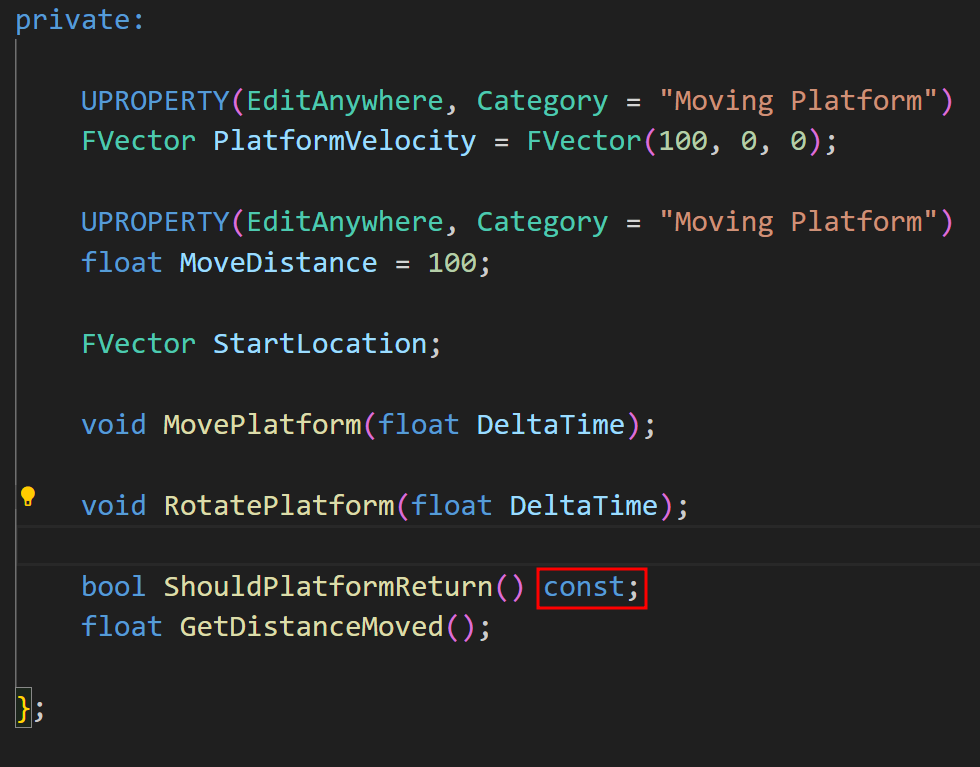The height and width of the screenshot is (767, 980).
Task: Click the yellow lightbulb quick-fix icon
Action: 28,496
